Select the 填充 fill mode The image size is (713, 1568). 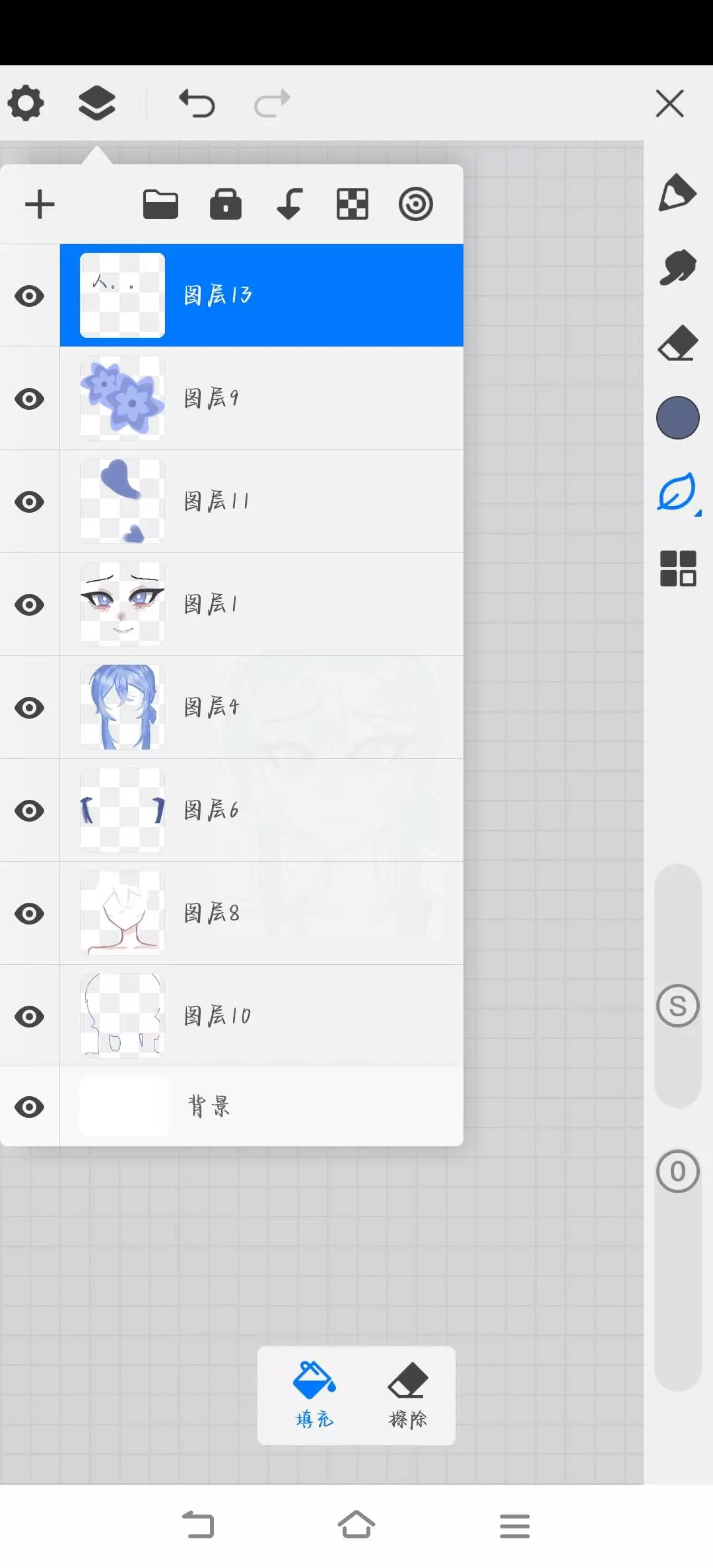click(314, 1395)
